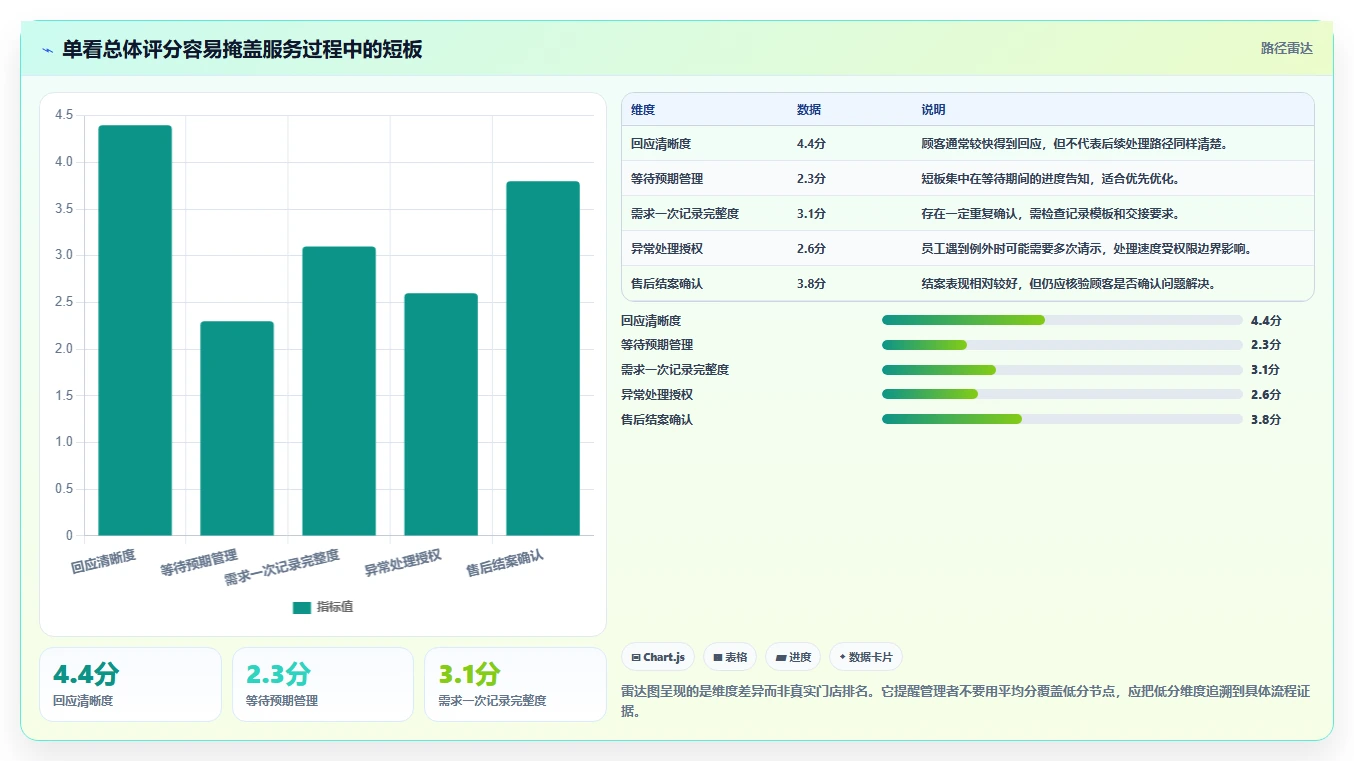Click the 等待预期管理 bar in the chart
The width and height of the screenshot is (1354, 761).
pos(237,428)
